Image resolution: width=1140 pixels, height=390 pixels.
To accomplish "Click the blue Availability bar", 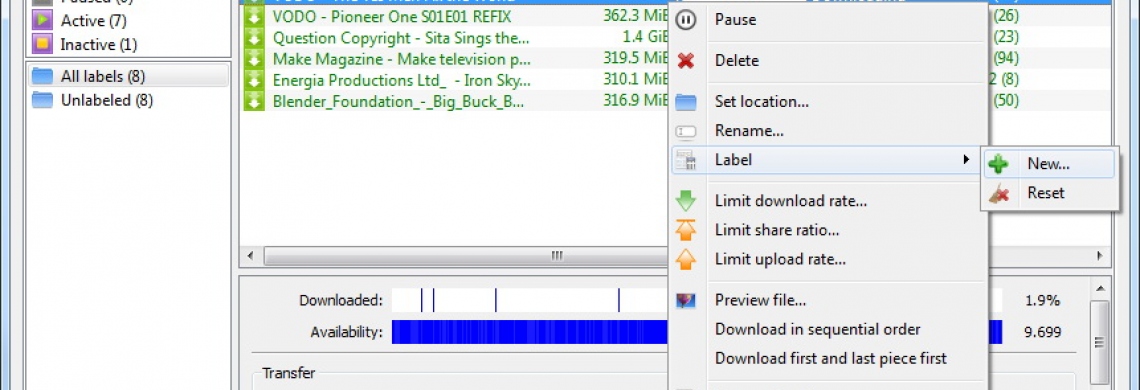I will (530, 332).
